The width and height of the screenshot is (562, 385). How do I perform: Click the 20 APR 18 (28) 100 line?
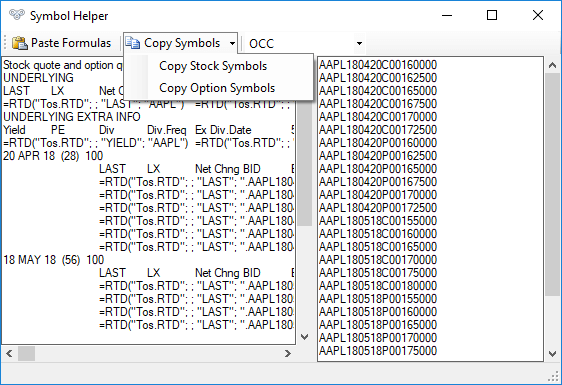click(x=53, y=156)
